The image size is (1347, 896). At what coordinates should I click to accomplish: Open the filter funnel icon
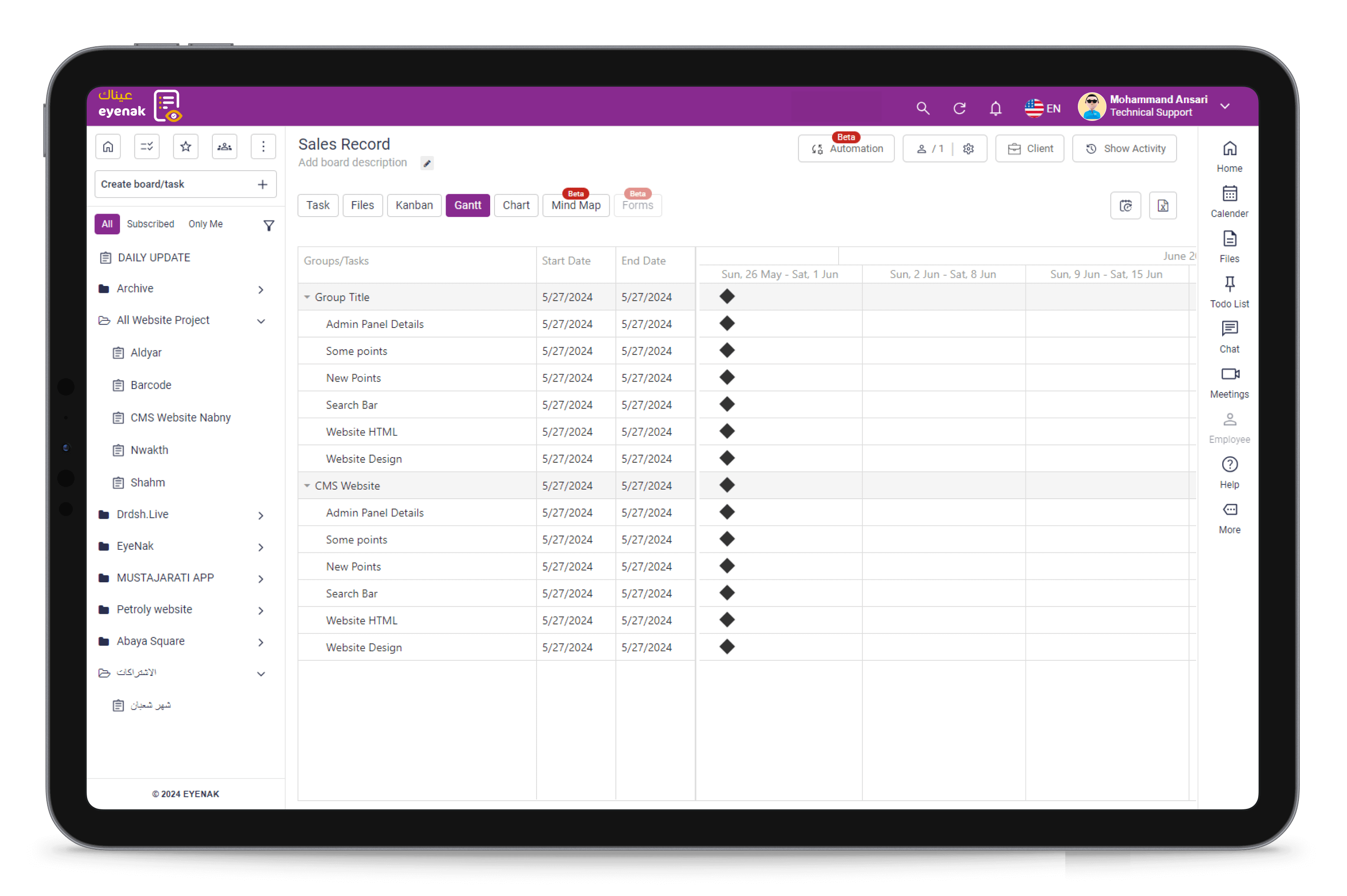point(269,225)
